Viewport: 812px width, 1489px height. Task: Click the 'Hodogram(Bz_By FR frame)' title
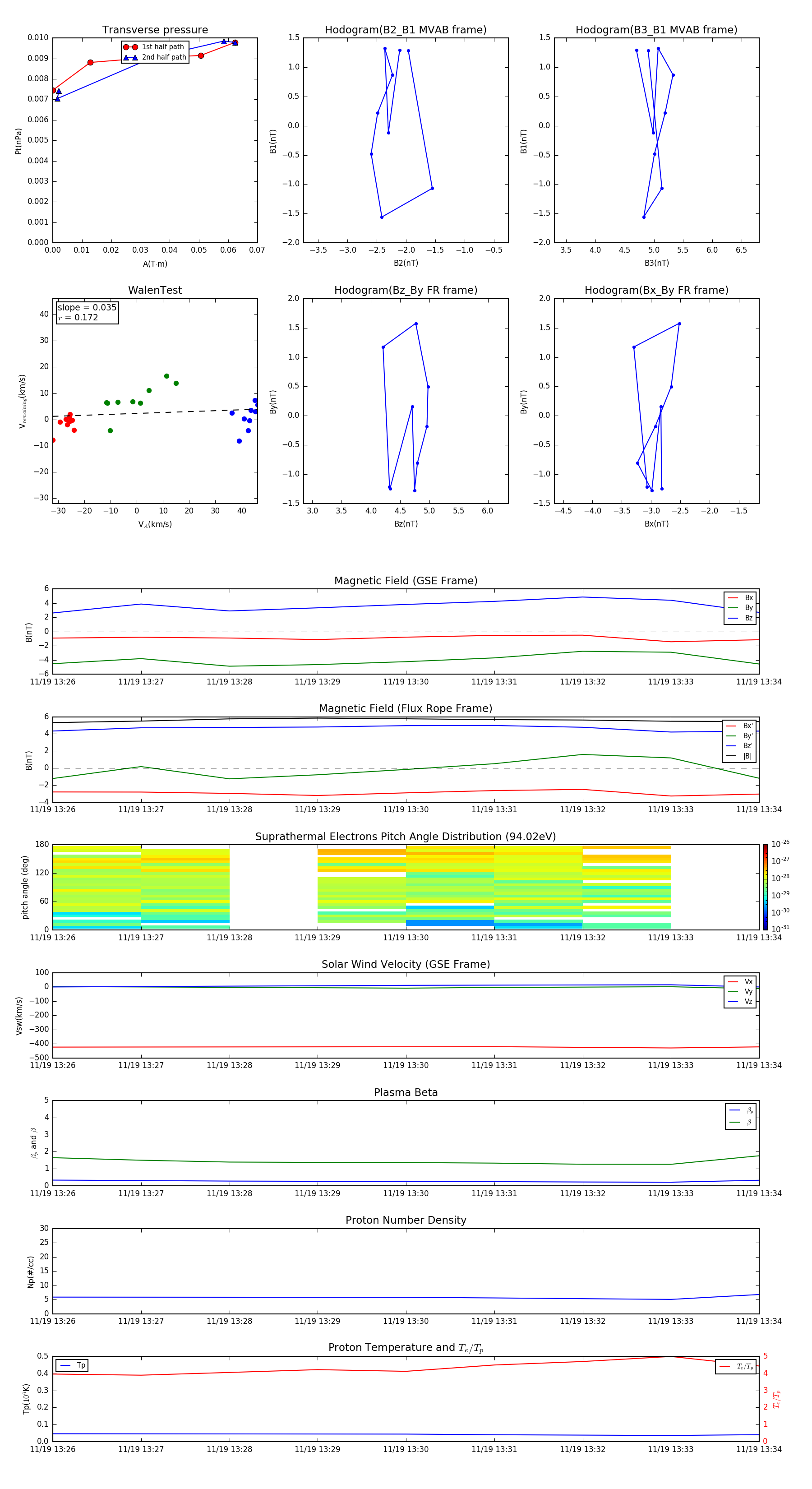tap(406, 290)
